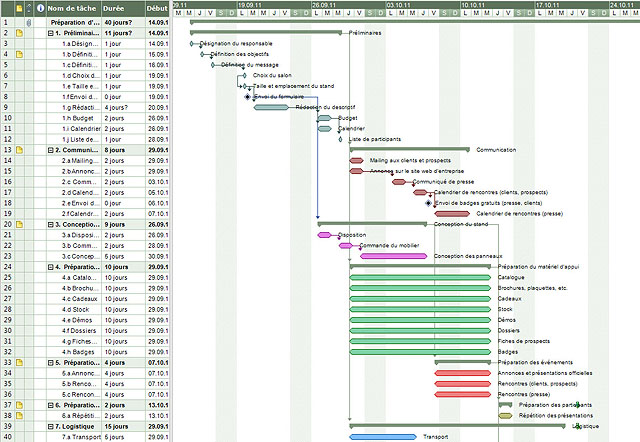Collapse the 3. Conception summary task
This screenshot has width=640, height=442.
(51, 225)
